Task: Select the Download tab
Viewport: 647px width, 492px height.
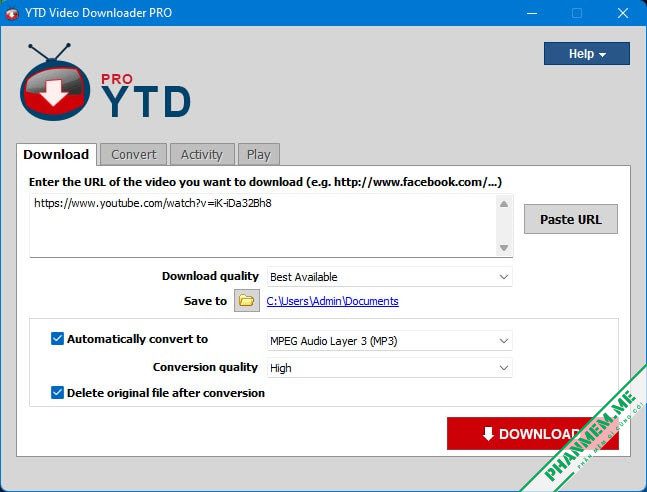Action: click(x=56, y=154)
